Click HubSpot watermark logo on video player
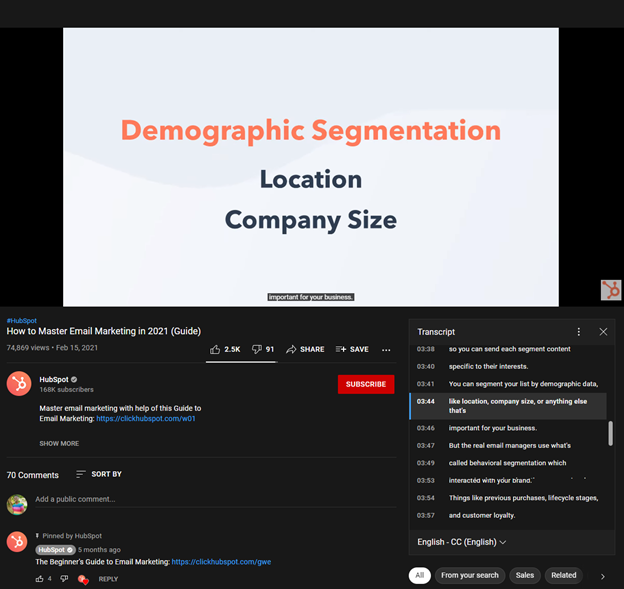This screenshot has height=589, width=624. (610, 290)
